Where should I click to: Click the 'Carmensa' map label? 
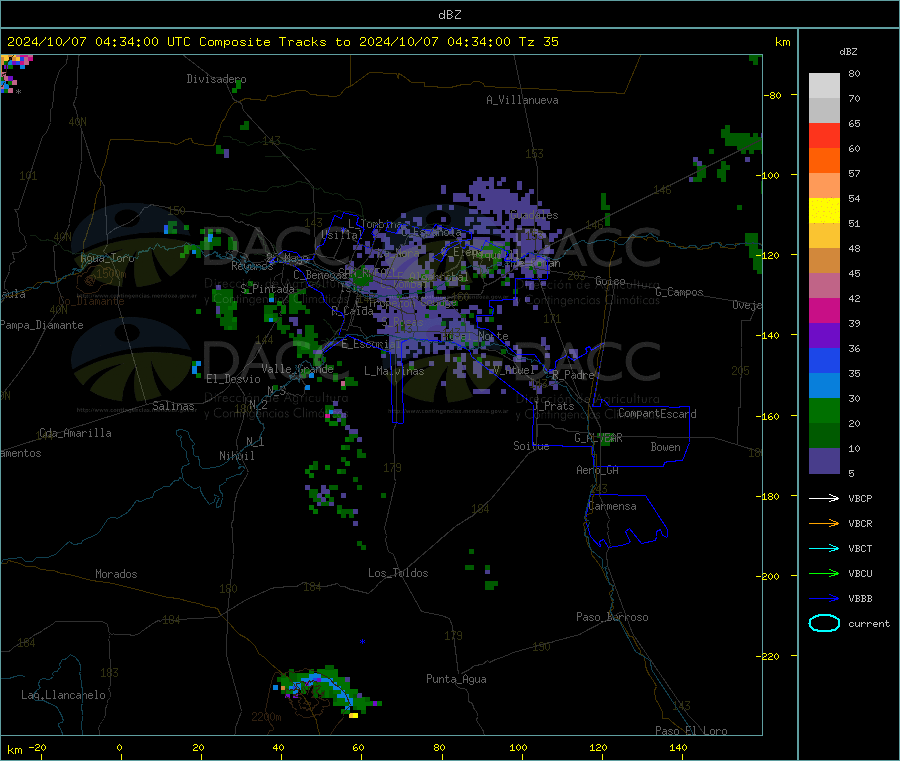[x=612, y=506]
